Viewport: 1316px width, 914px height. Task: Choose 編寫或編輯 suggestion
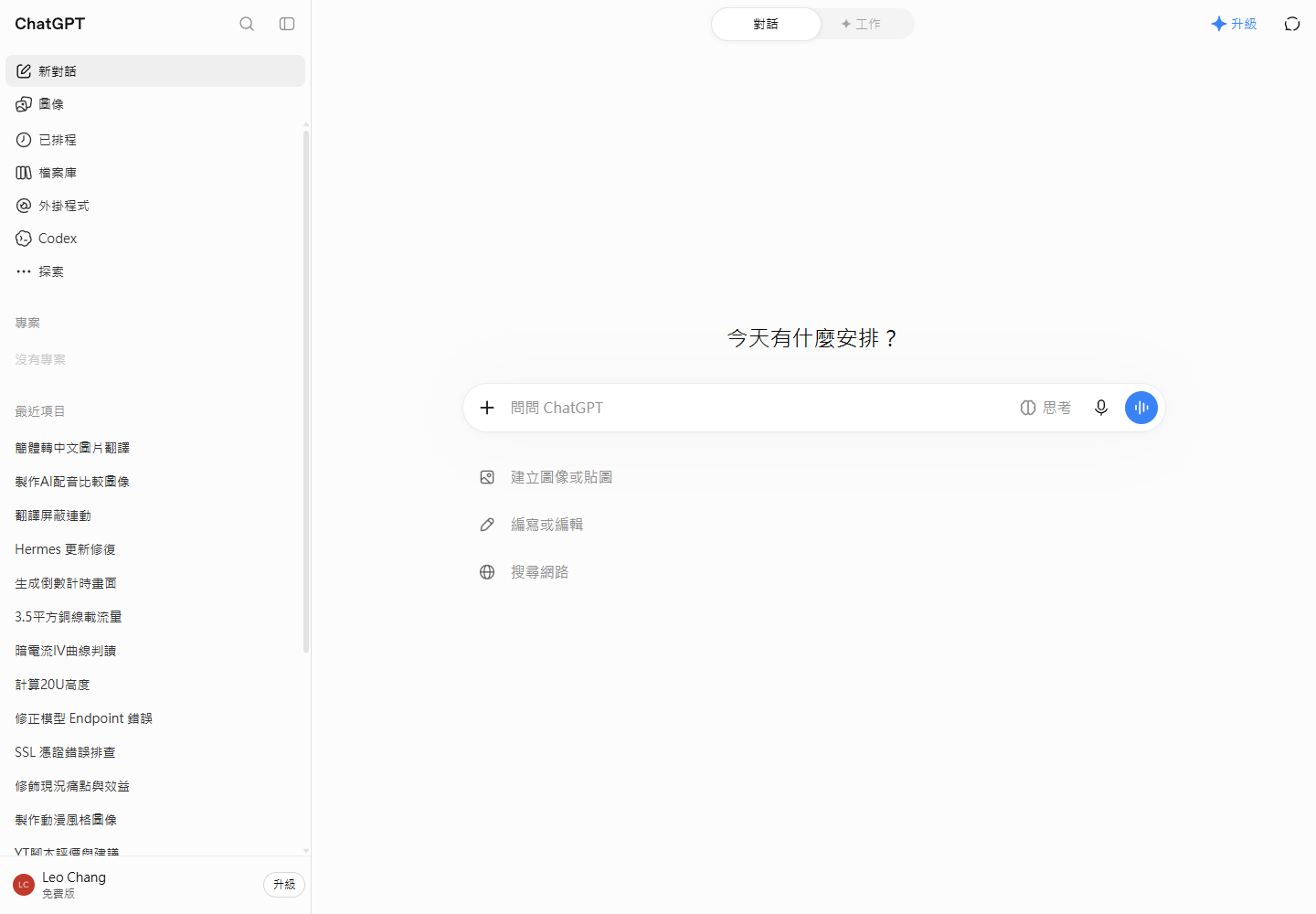click(x=532, y=525)
